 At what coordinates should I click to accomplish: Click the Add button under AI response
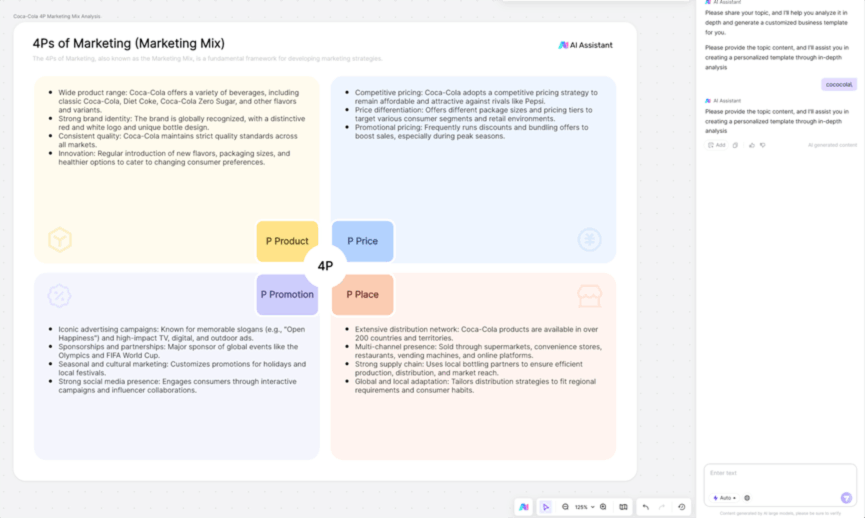click(716, 145)
